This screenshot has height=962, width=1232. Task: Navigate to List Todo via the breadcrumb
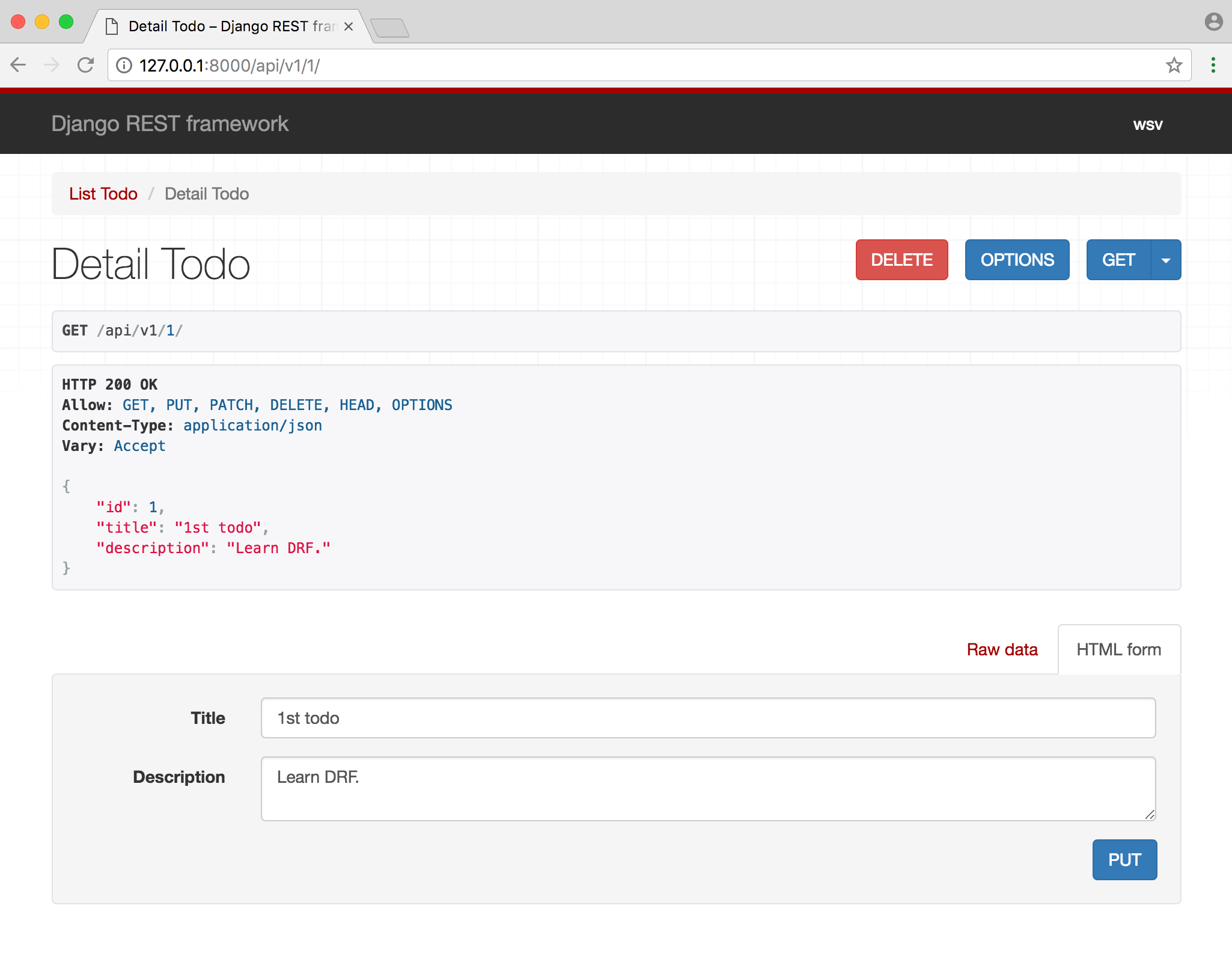[x=103, y=194]
